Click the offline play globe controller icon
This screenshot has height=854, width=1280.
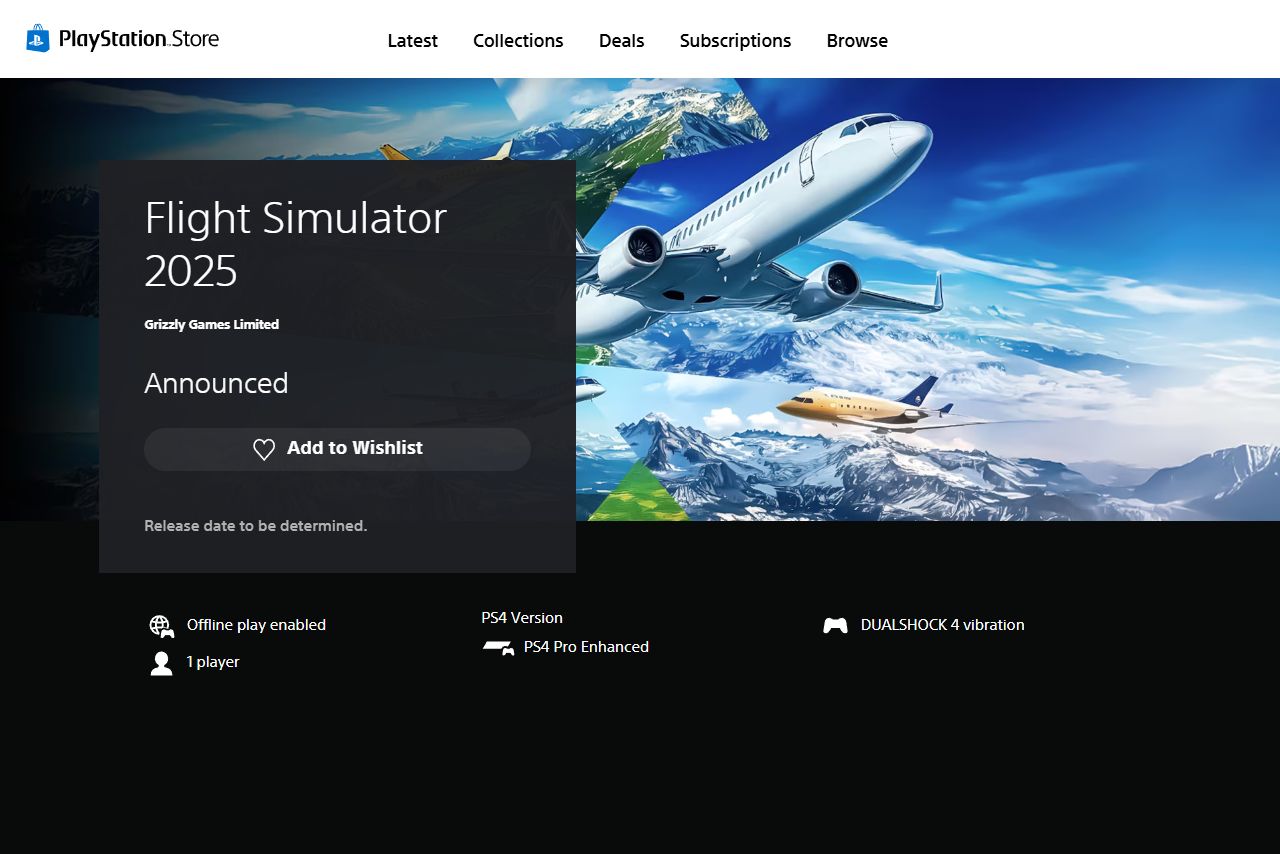pos(162,626)
